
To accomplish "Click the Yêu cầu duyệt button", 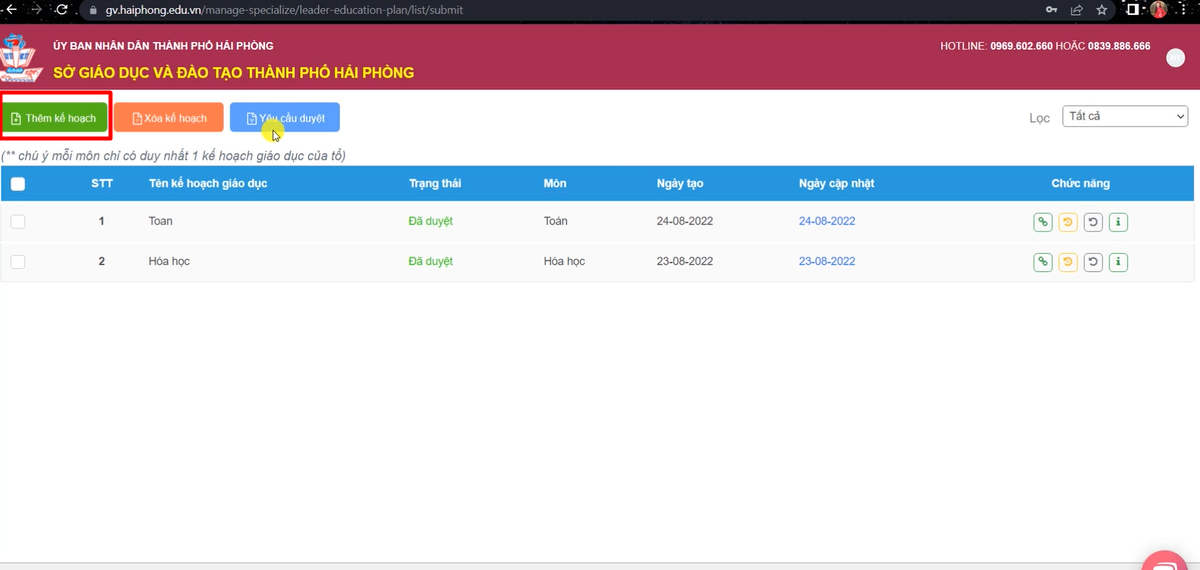I will point(285,118).
